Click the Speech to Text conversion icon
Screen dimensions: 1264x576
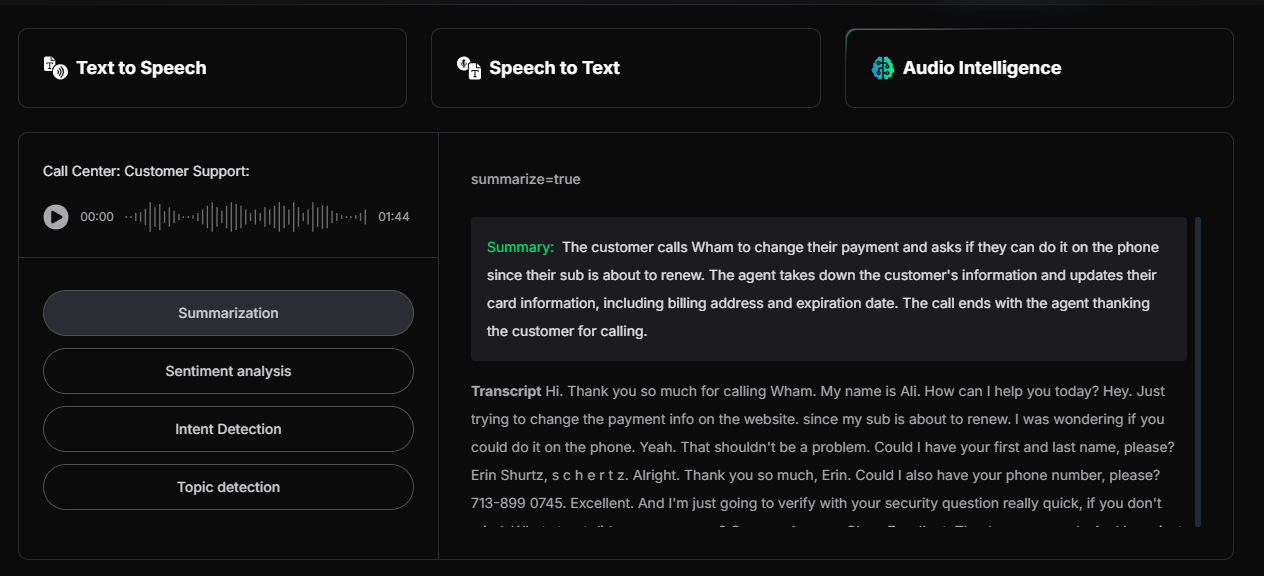[469, 68]
